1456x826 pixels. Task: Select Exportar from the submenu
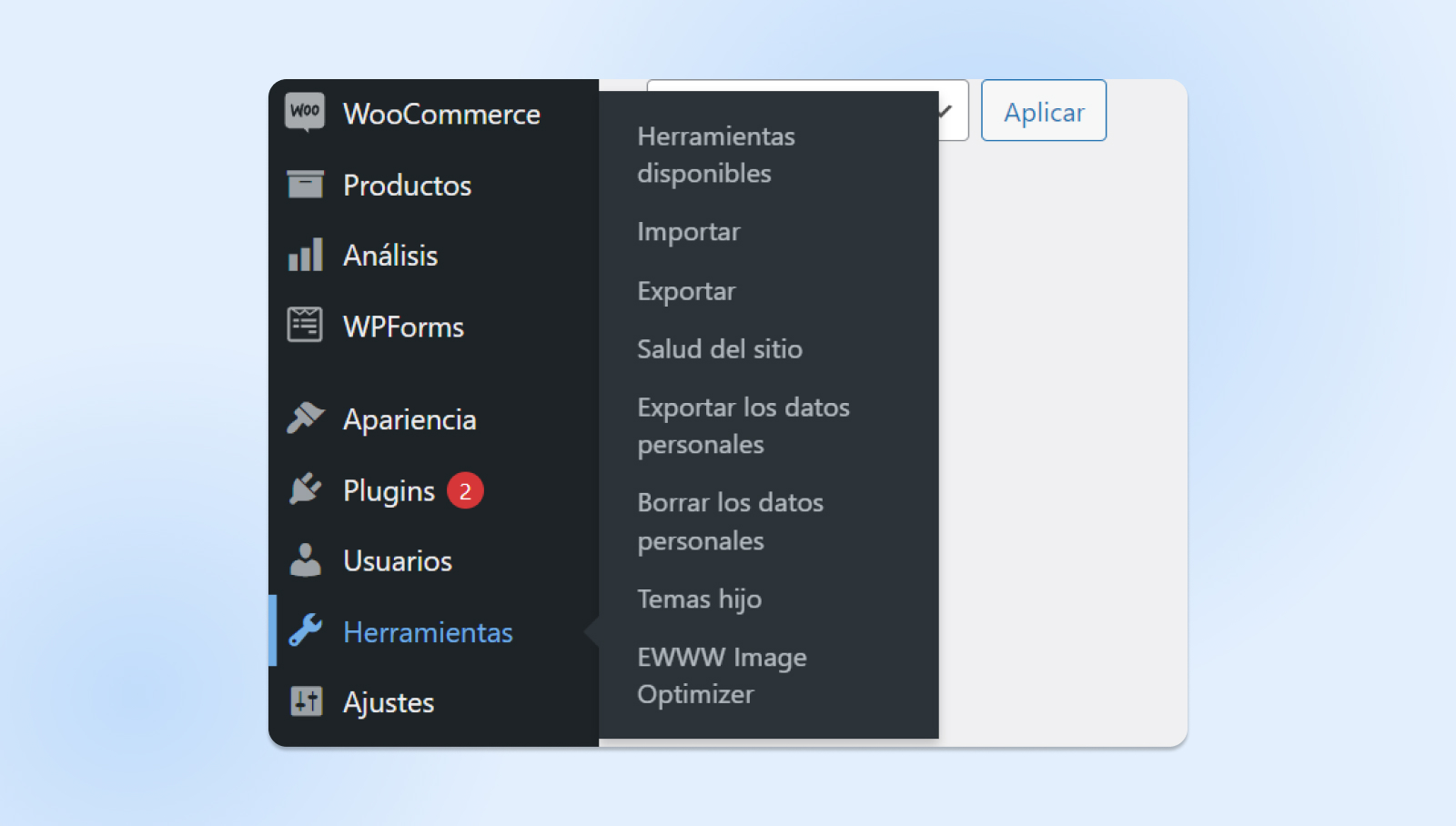coord(686,291)
